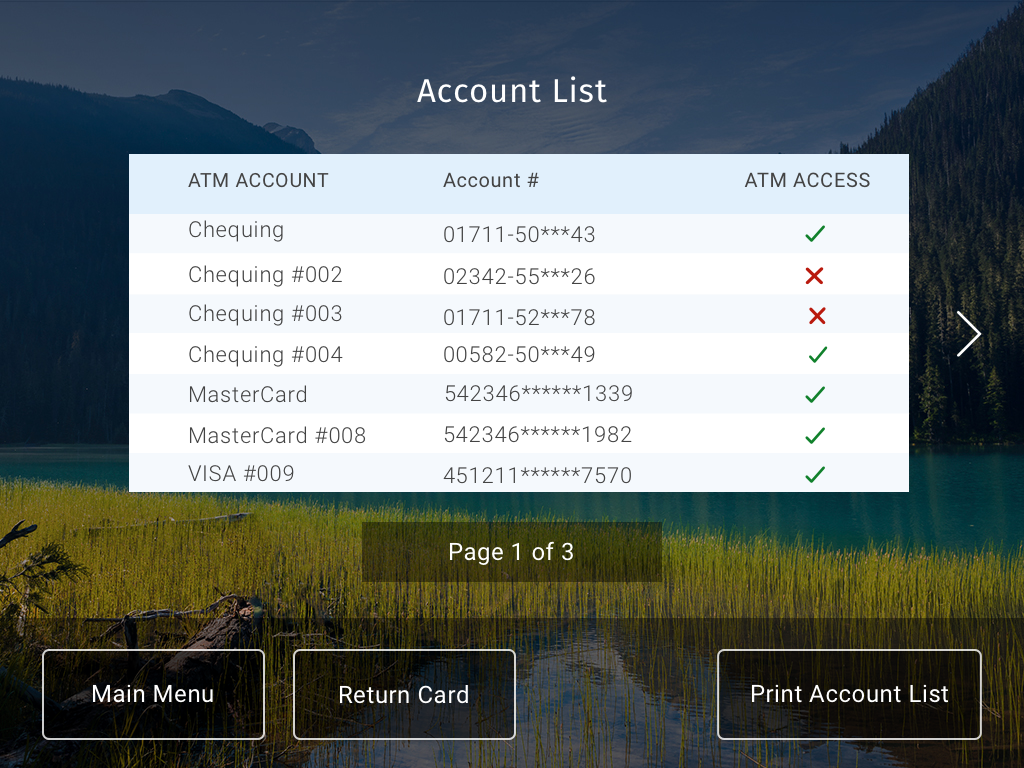Screen dimensions: 1024x768
Task: Select the MasterCard #008 account name
Action: (277, 435)
